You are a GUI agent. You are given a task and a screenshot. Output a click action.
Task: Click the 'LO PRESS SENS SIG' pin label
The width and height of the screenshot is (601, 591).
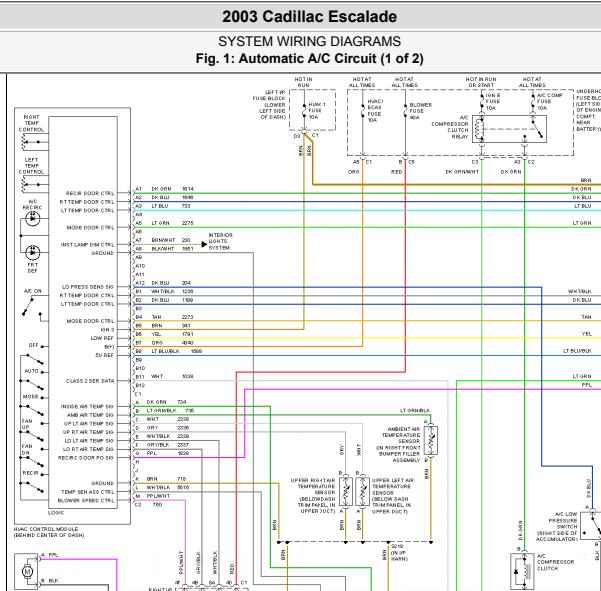(x=88, y=287)
